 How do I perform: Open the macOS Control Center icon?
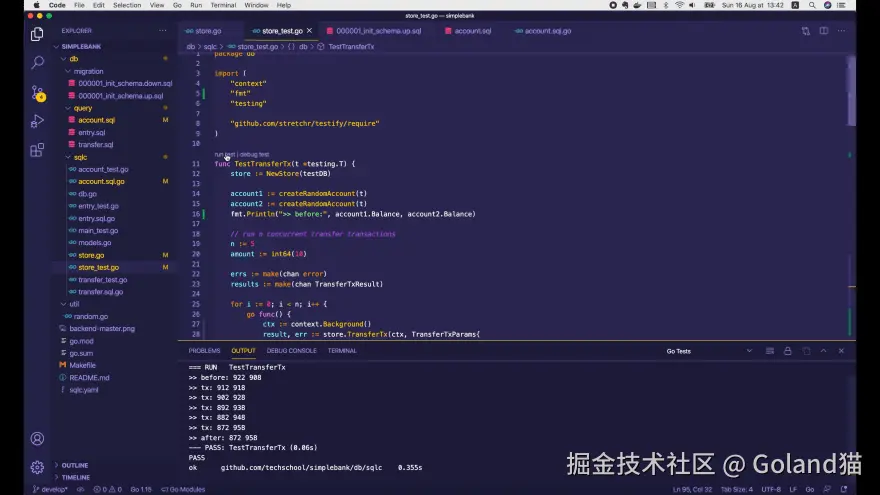[x=841, y=5]
